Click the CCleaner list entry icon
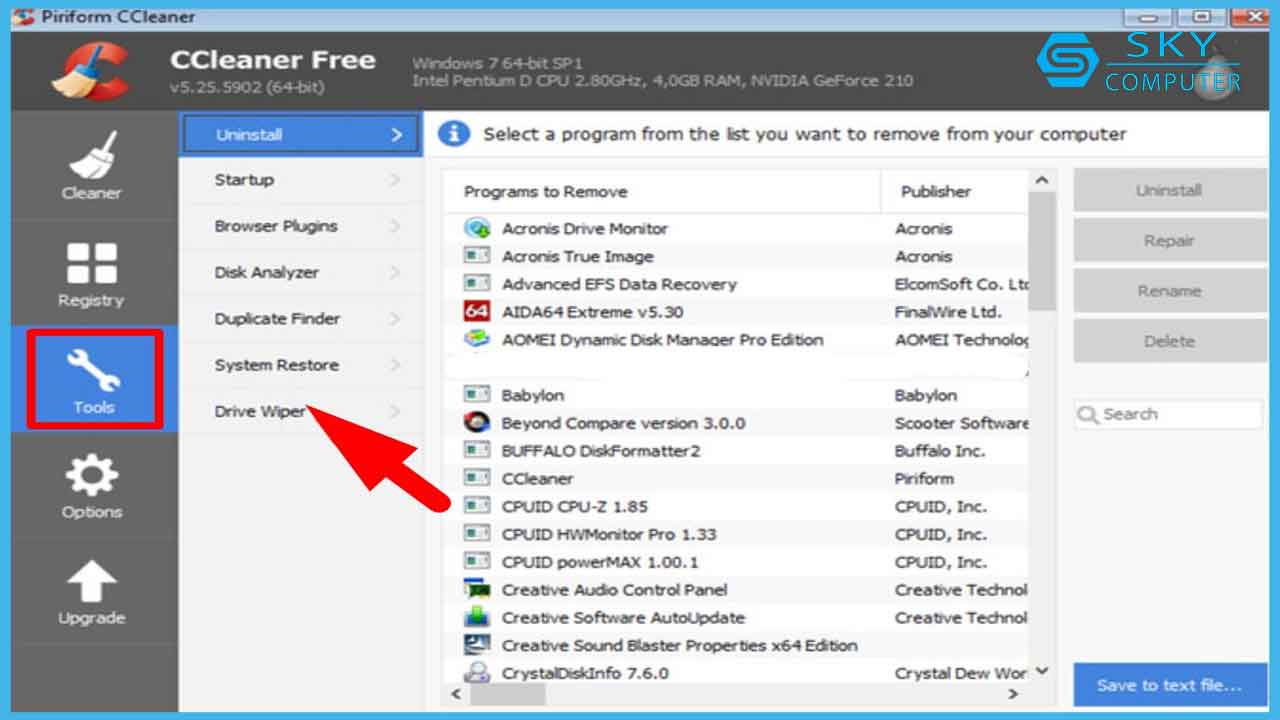Viewport: 1280px width, 720px height. [477, 478]
